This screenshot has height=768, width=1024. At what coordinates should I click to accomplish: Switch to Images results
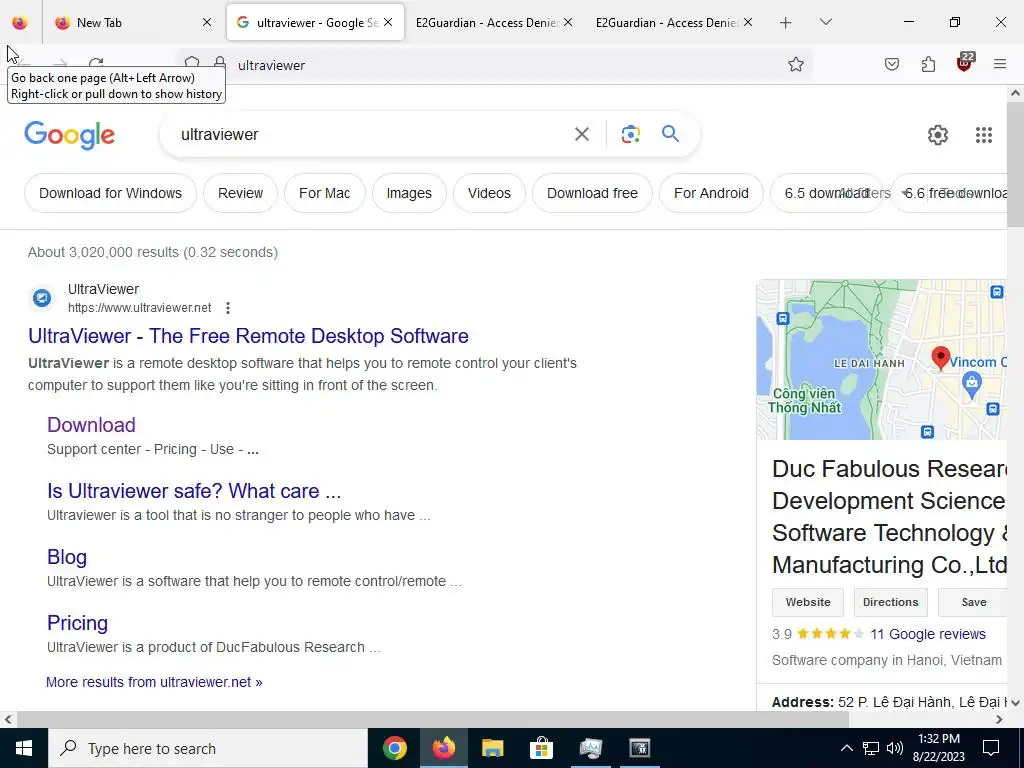pos(409,193)
